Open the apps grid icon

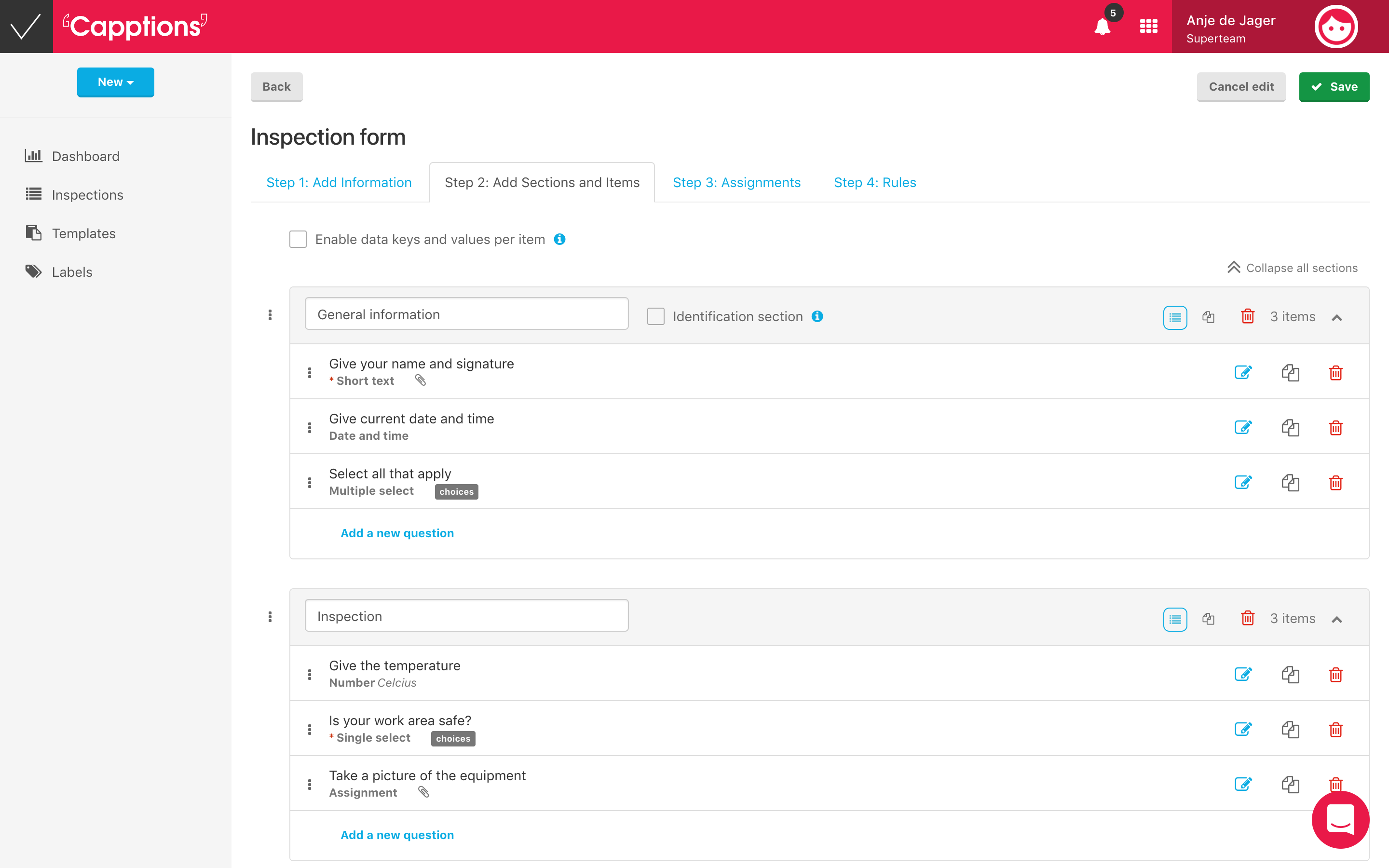[1148, 27]
